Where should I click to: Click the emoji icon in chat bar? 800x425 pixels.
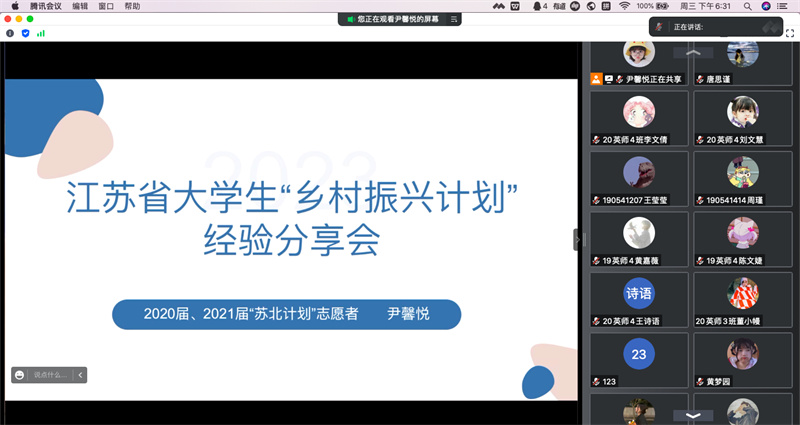click(19, 375)
